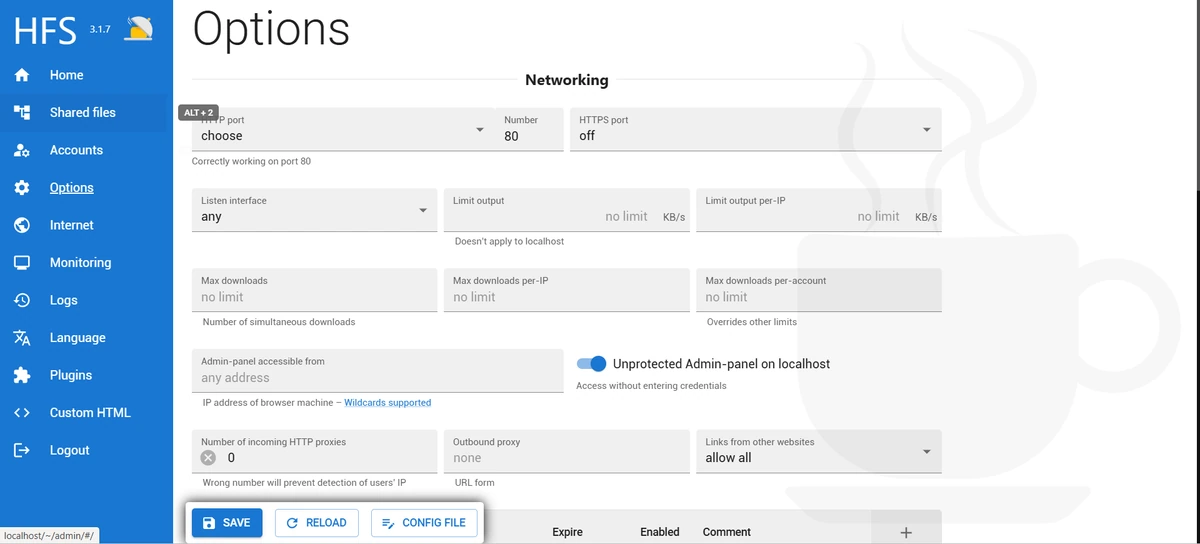Open the HTTP port dropdown
This screenshot has height=544, width=1200.
(343, 129)
